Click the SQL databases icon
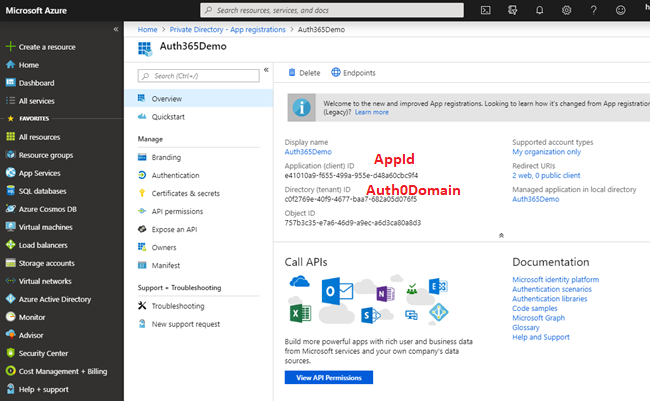 pos(10,191)
